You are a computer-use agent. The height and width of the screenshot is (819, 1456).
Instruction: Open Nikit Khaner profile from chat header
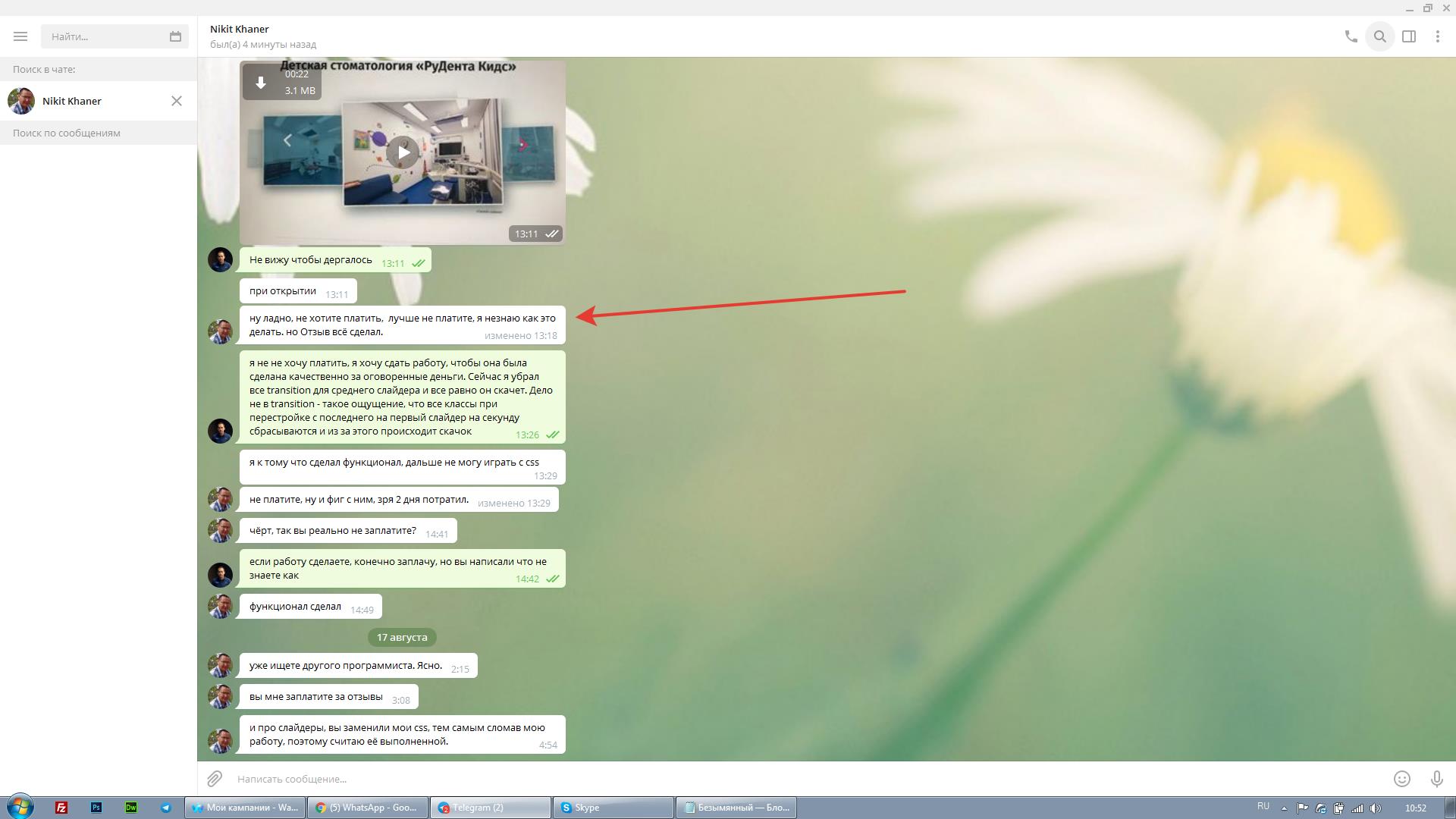tap(240, 29)
